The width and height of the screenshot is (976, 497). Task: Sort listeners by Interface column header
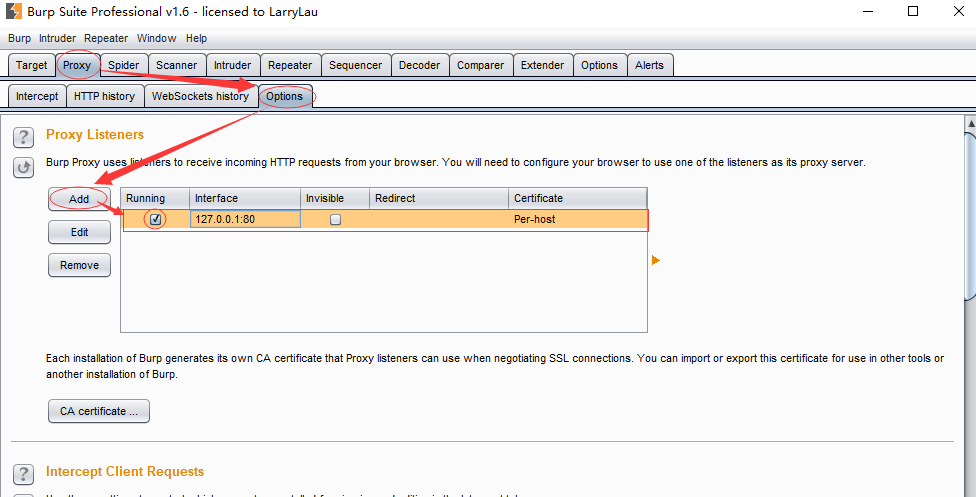click(x=245, y=198)
